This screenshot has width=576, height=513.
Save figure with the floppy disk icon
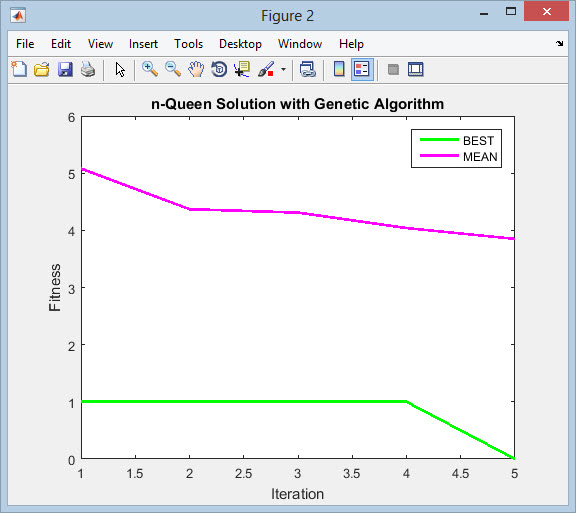[x=65, y=69]
